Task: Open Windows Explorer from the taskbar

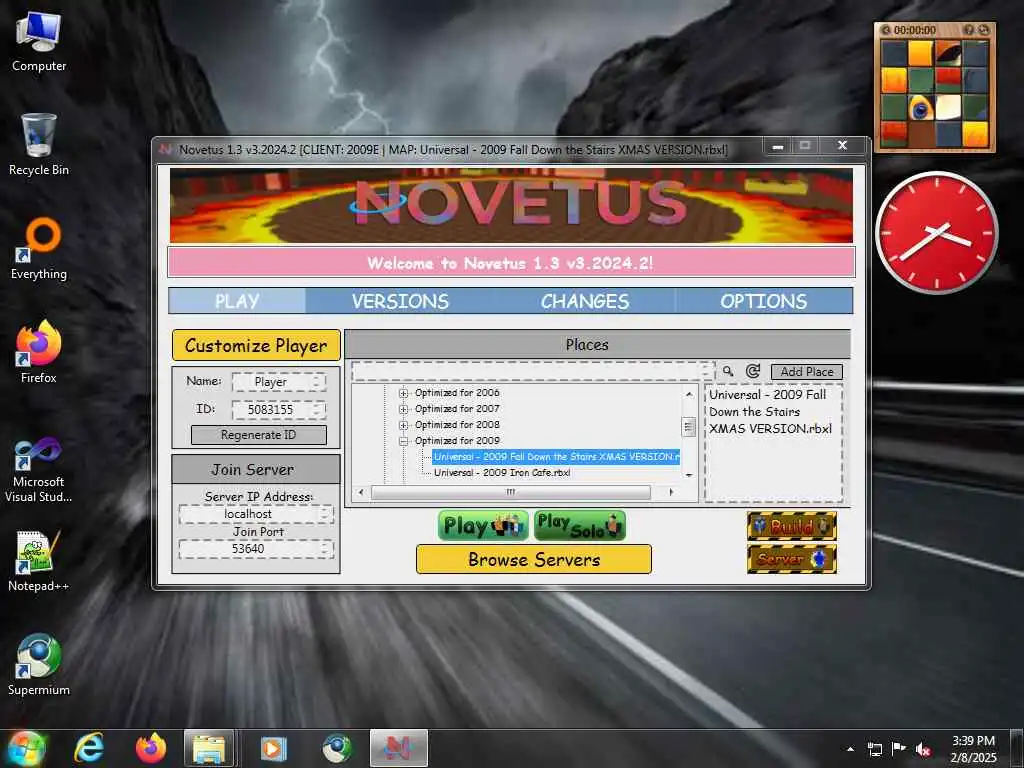Action: tap(209, 748)
